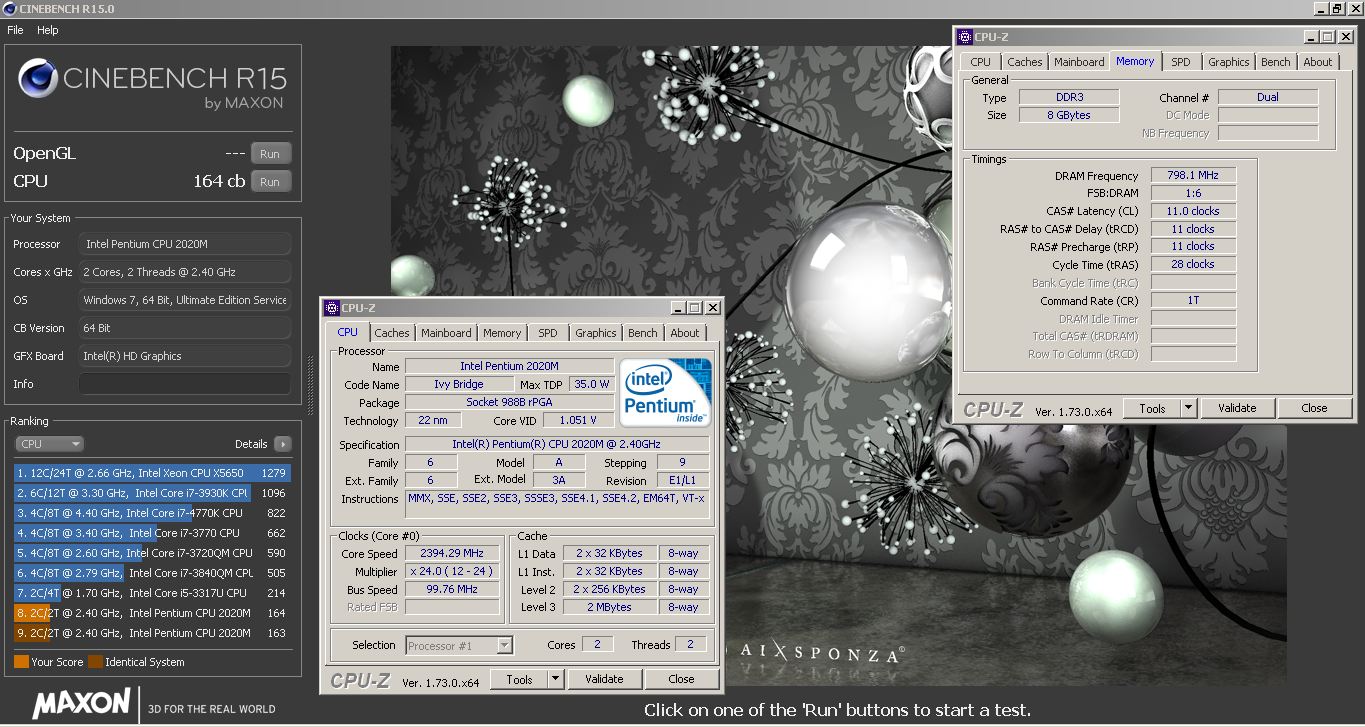Screen dimensions: 1365x727
Task: Open the File menu in Cinebench
Action: coord(15,30)
